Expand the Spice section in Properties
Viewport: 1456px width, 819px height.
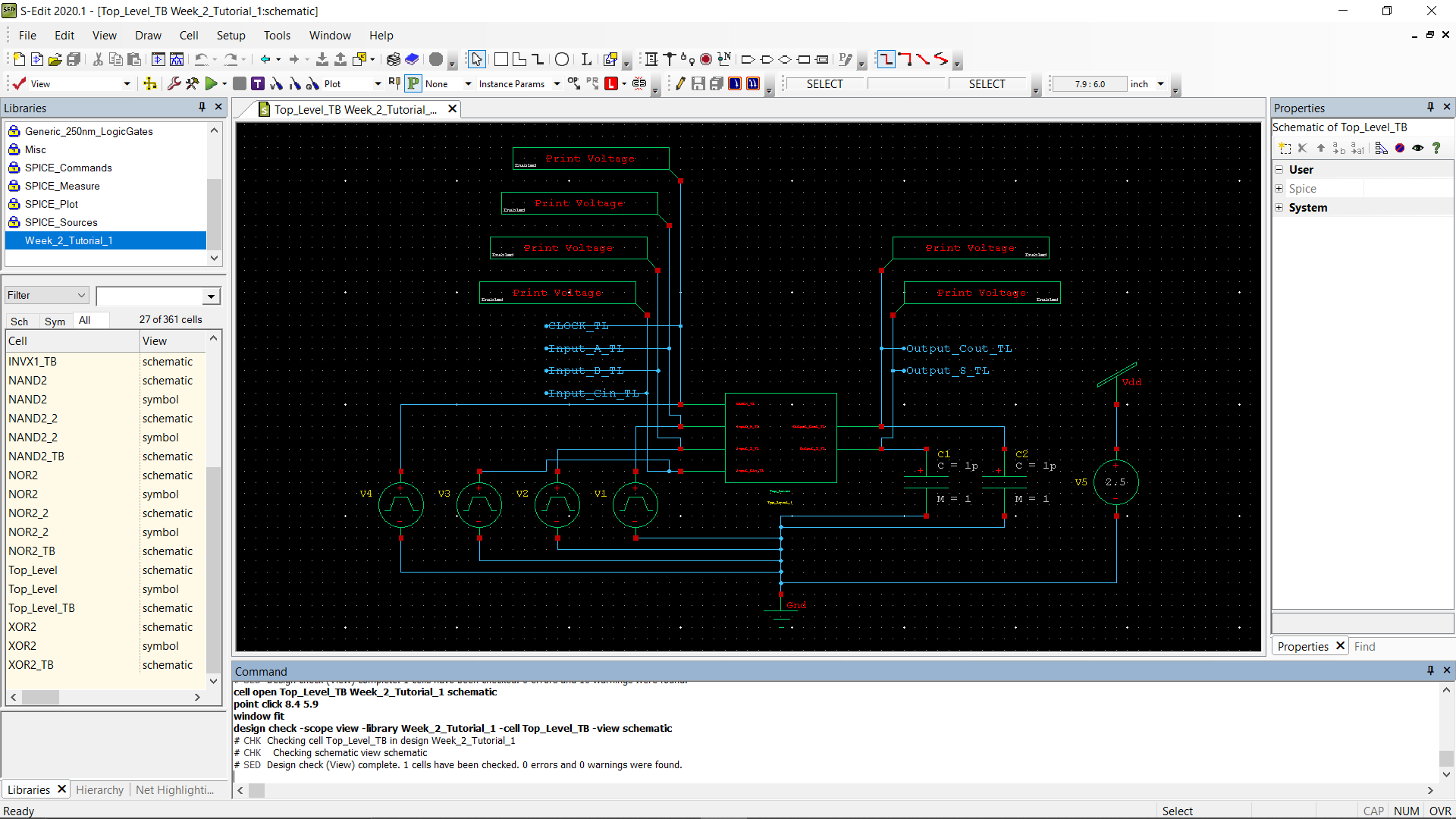1279,188
